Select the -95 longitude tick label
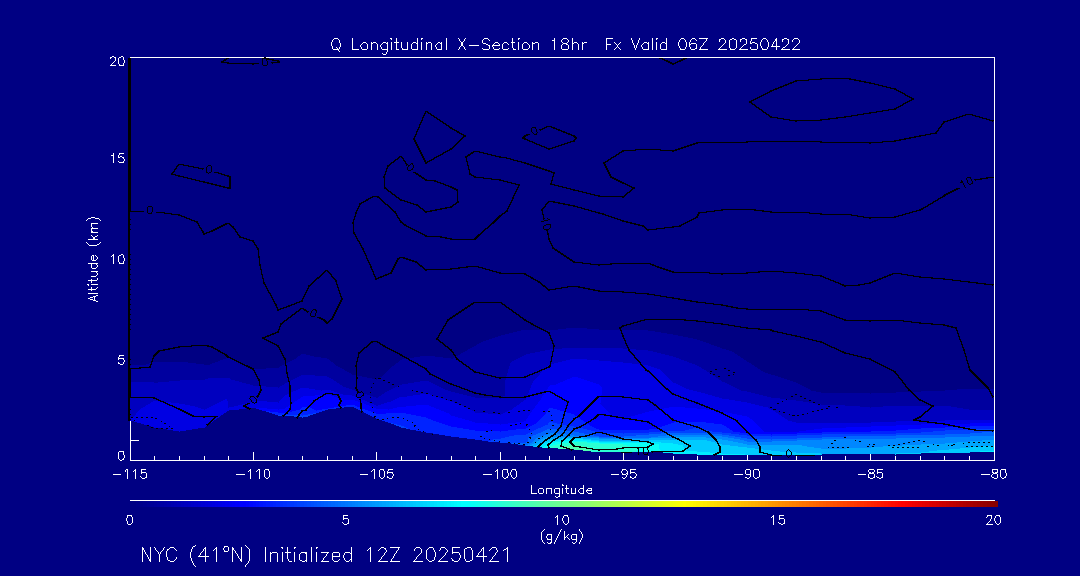 (x=623, y=475)
